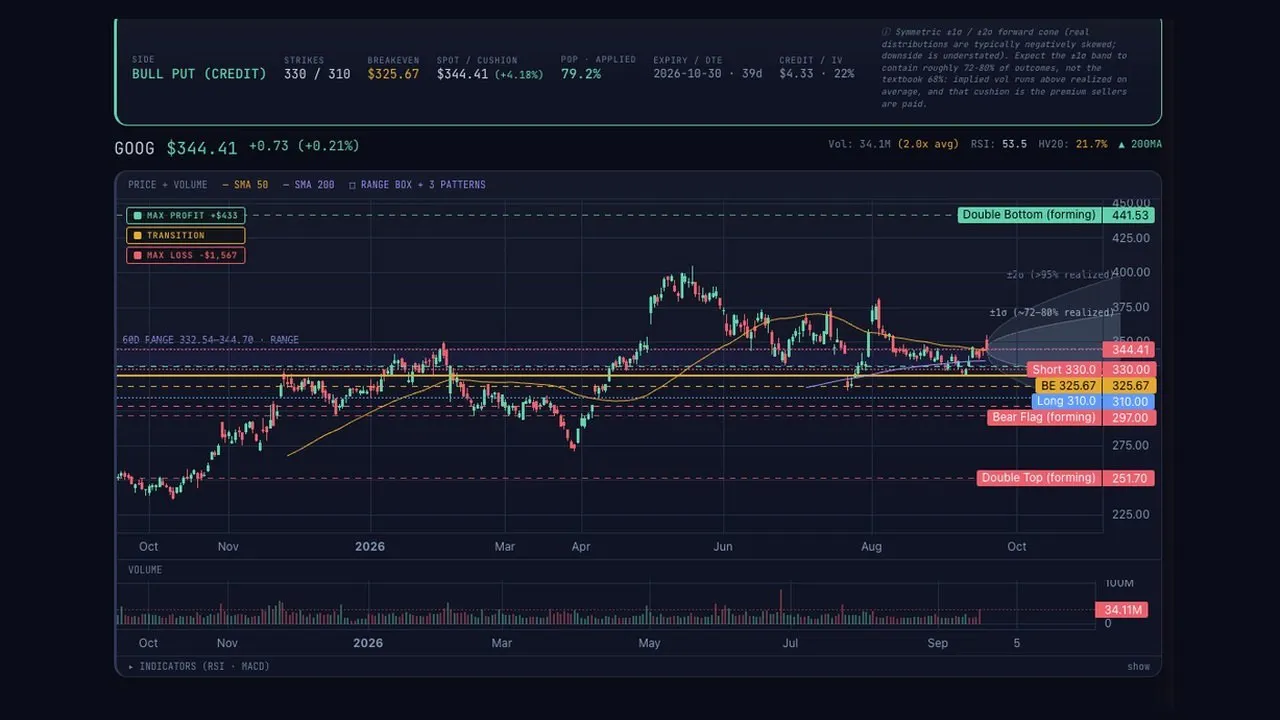Click the 34.11M volume tag
The image size is (1280, 720).
point(1121,610)
